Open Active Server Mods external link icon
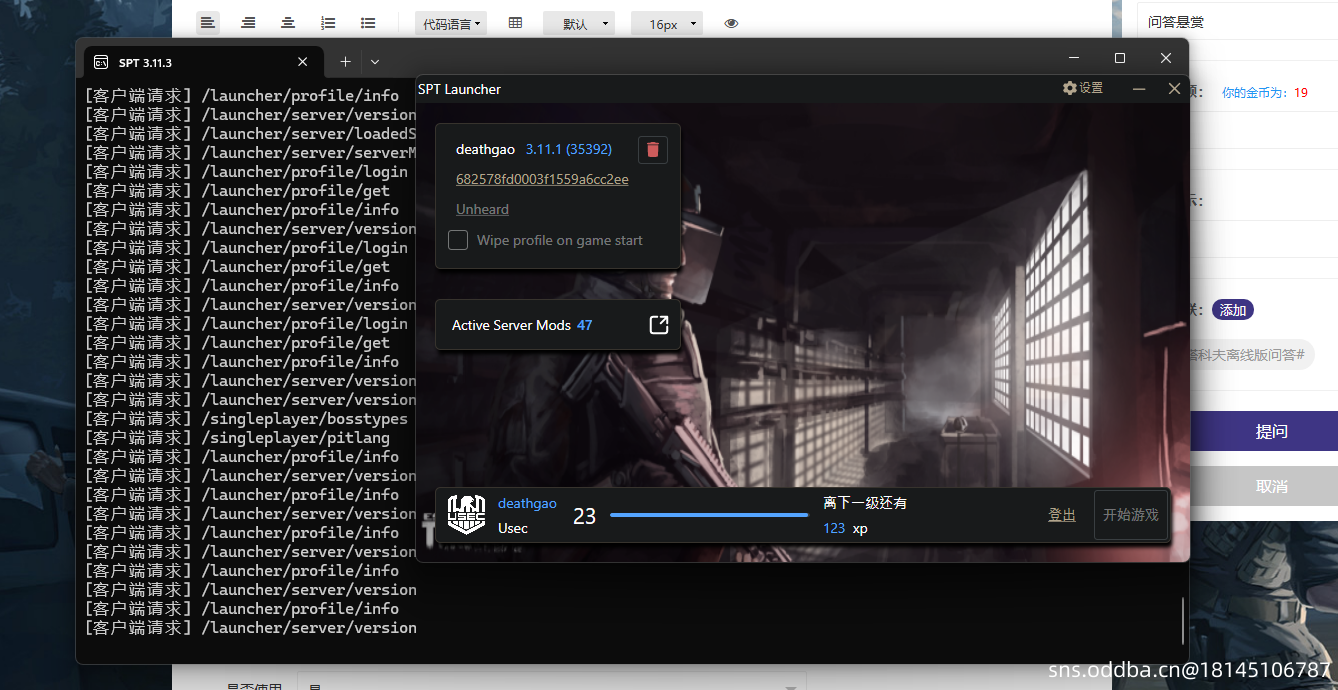 tap(659, 325)
